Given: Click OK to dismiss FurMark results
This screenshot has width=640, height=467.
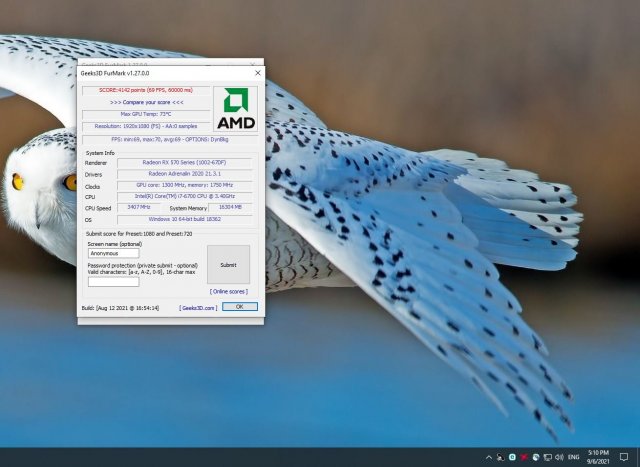Looking at the screenshot, I should [x=240, y=307].
